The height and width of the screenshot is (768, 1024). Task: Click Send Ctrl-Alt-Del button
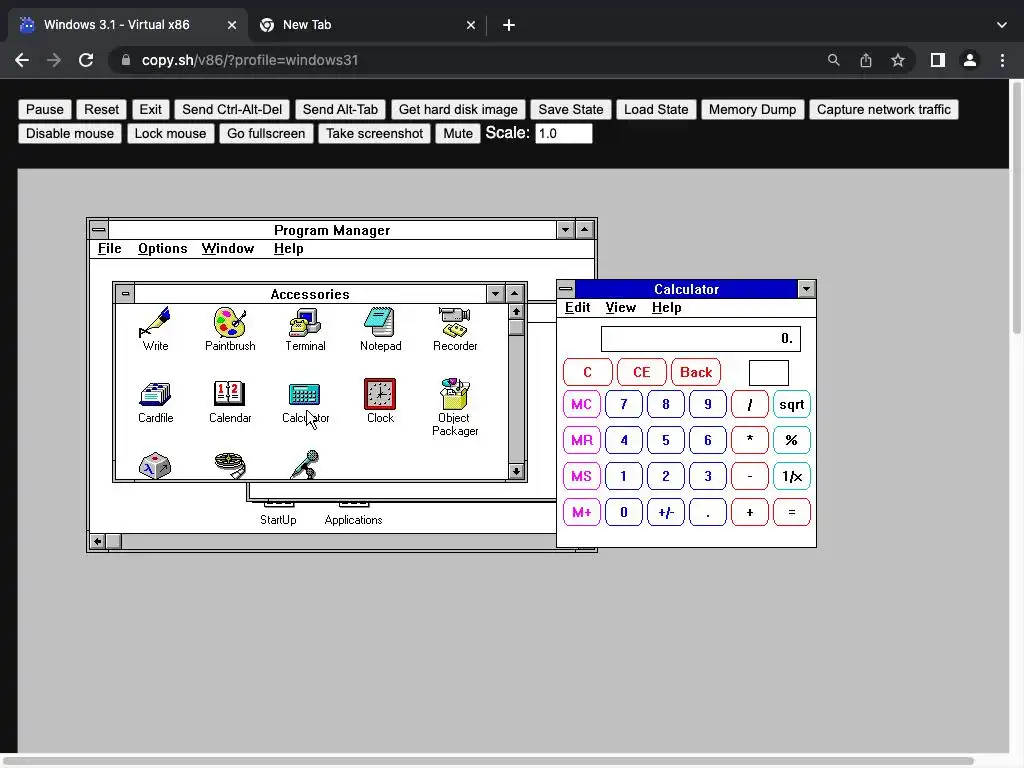point(232,109)
